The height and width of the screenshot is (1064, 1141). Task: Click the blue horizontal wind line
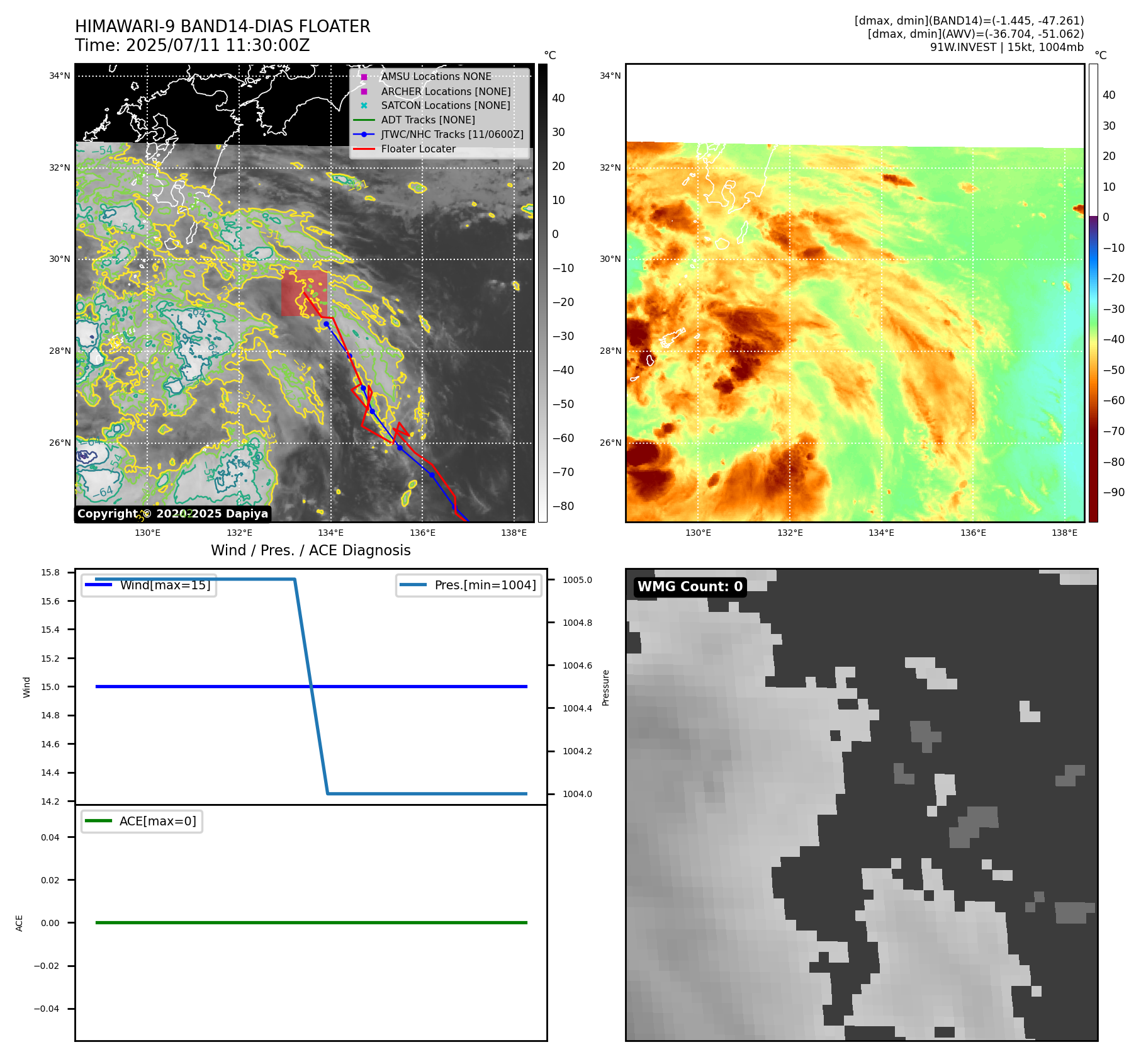[312, 687]
